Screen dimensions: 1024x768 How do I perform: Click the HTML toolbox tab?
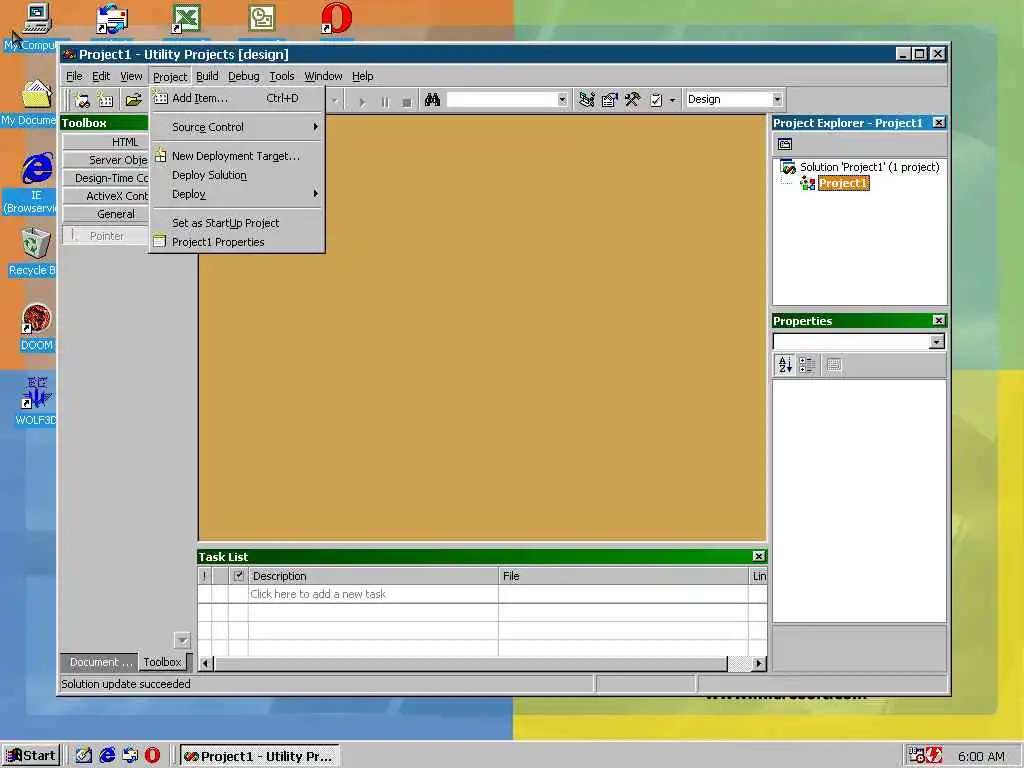coord(106,142)
